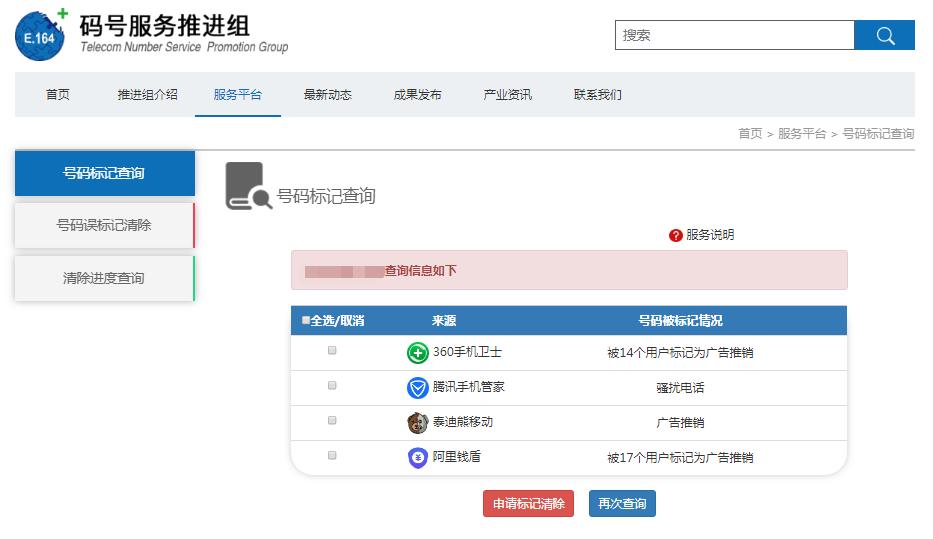This screenshot has width=933, height=539.
Task: Click the 来源 column header
Action: click(x=444, y=321)
